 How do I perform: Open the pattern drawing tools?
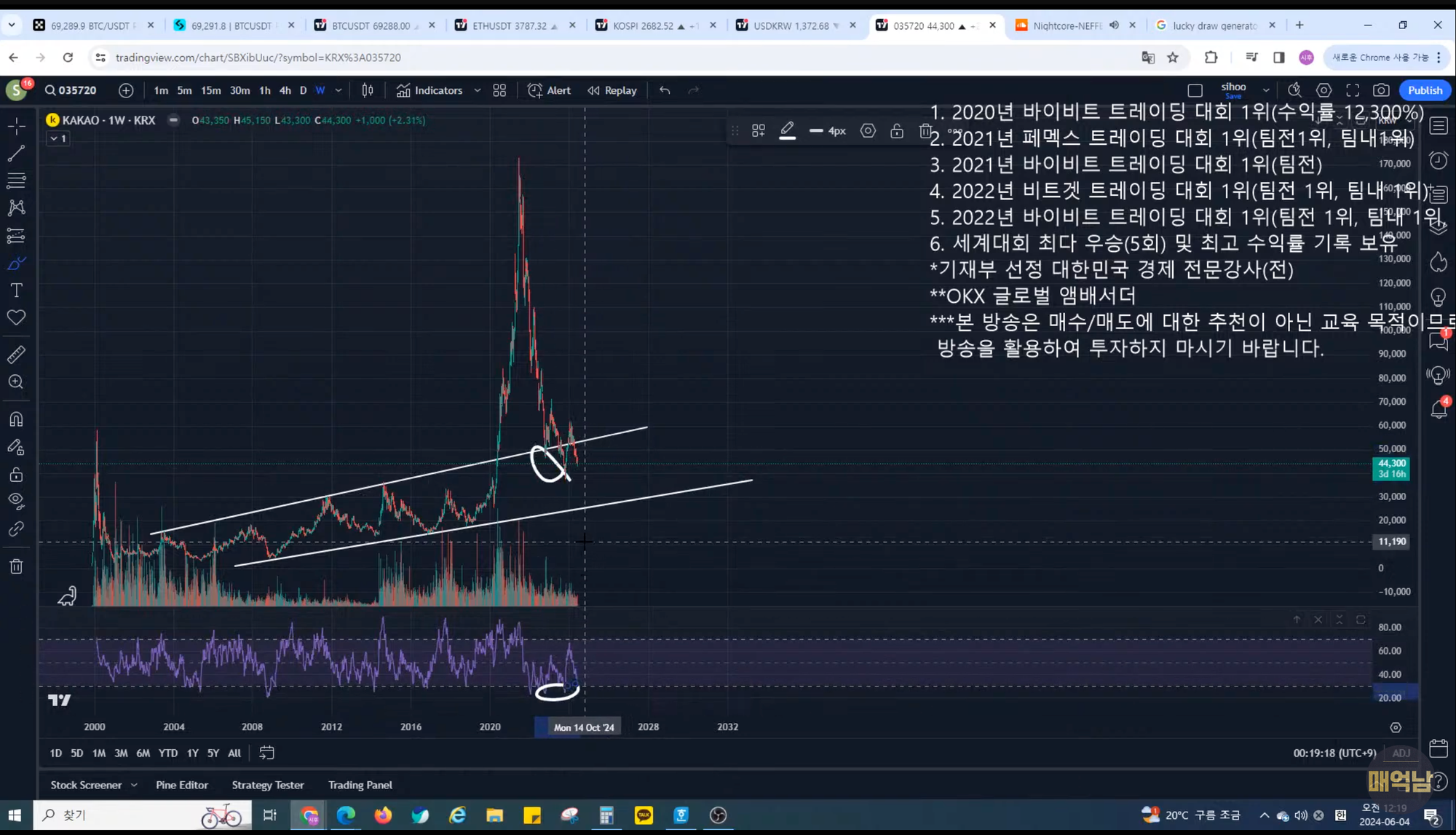coord(16,208)
